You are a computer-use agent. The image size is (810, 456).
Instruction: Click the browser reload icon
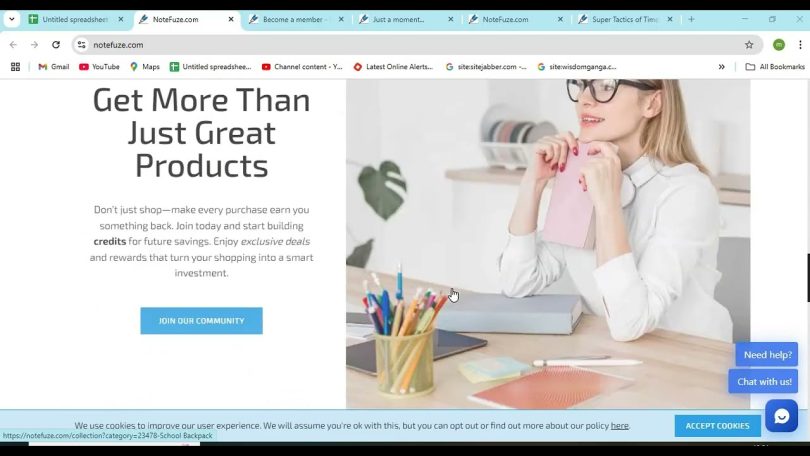tap(56, 45)
